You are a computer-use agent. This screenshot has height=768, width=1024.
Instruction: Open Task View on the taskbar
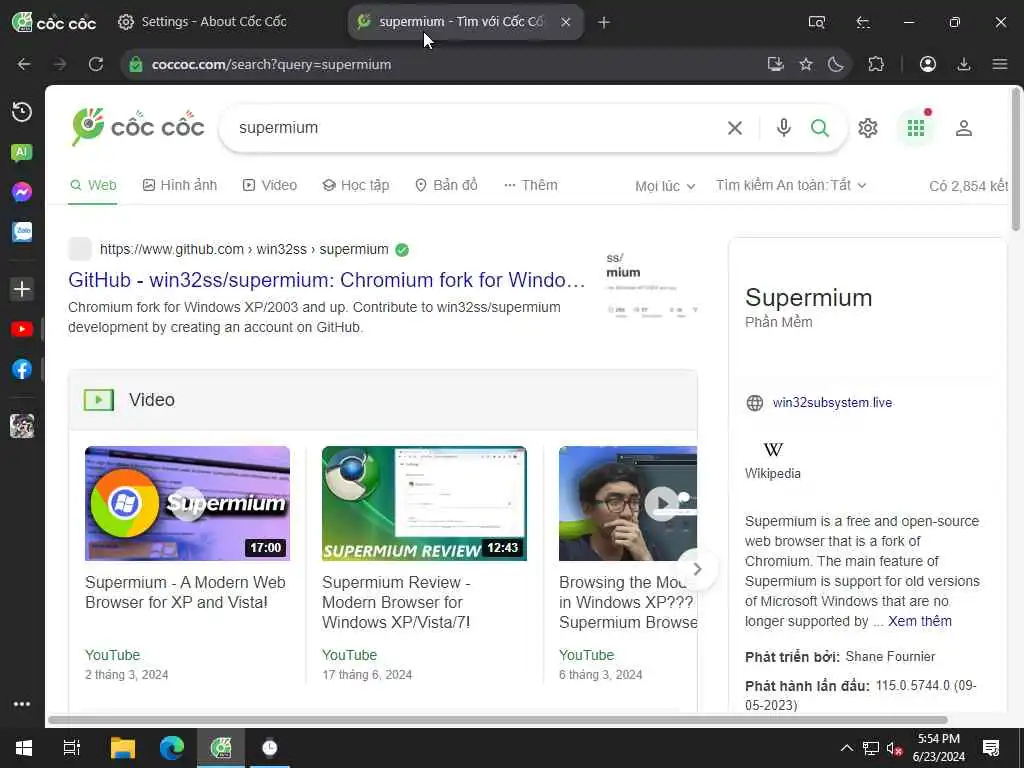click(71, 748)
